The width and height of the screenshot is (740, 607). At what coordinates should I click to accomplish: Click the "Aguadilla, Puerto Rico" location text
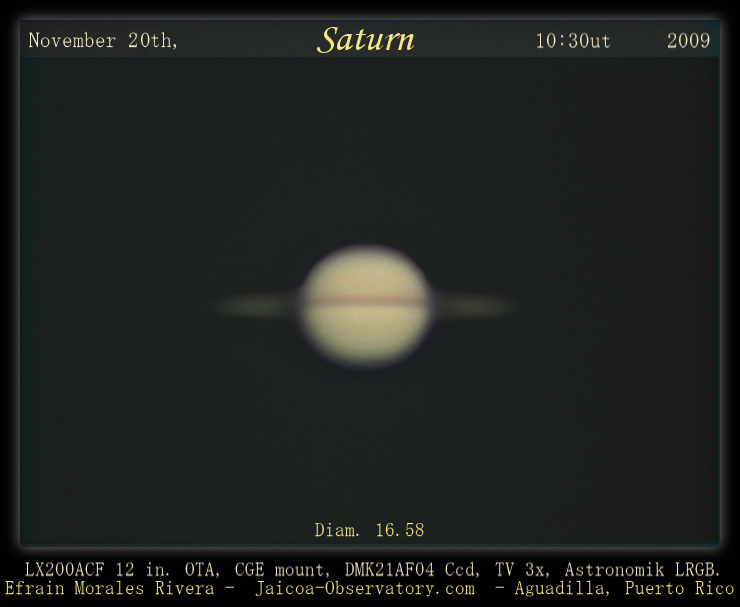[625, 589]
